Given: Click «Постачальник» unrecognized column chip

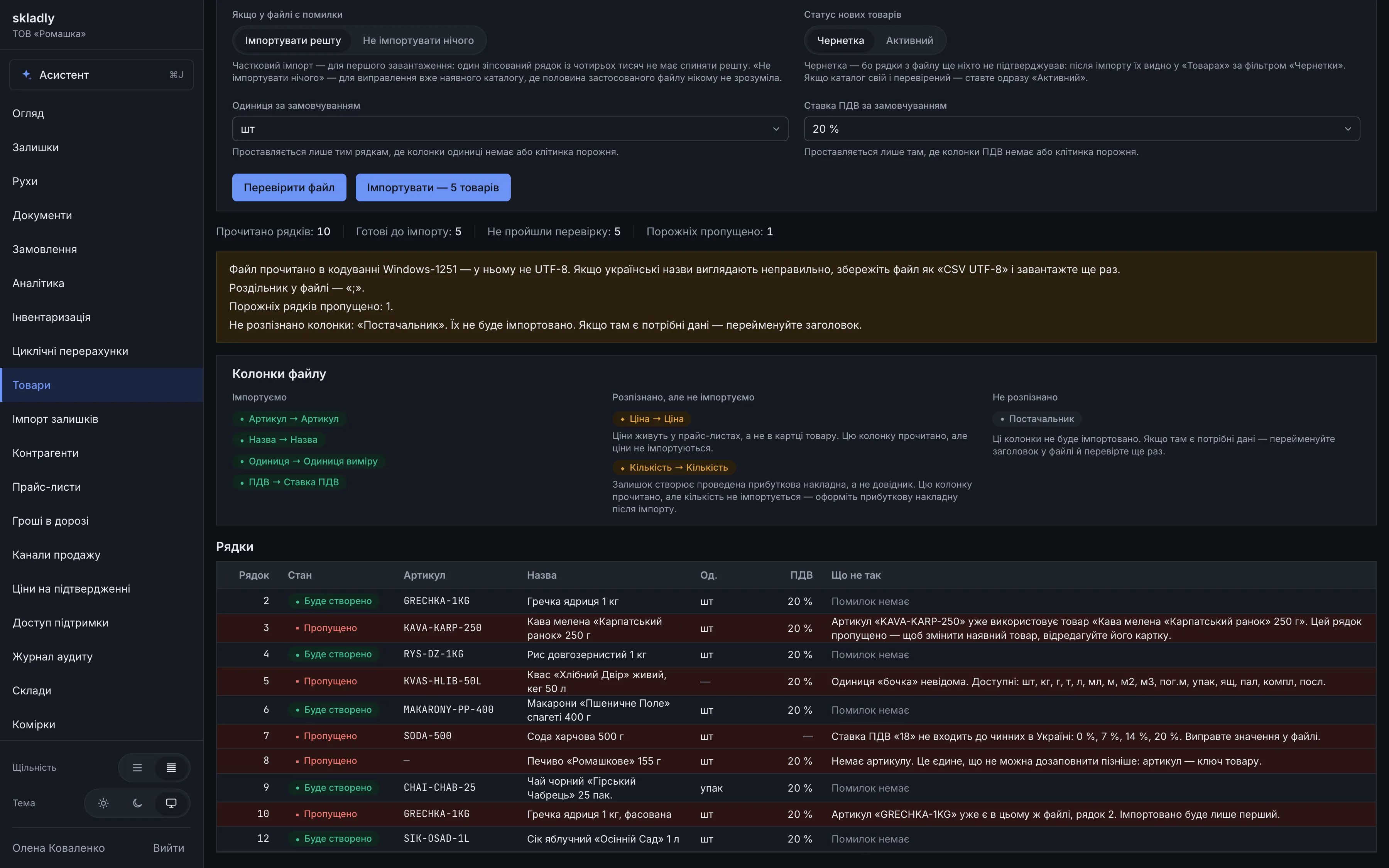Looking at the screenshot, I should 1037,419.
